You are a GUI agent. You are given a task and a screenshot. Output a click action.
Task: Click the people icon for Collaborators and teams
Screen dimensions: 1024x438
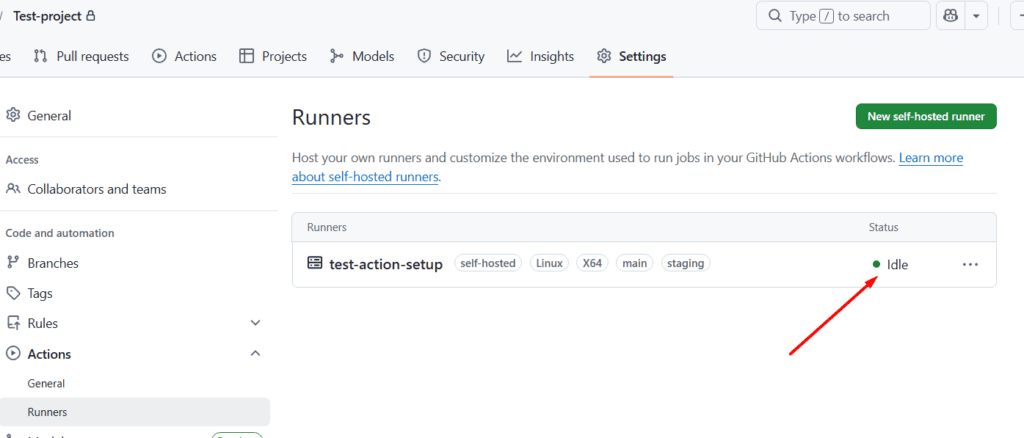click(12, 189)
